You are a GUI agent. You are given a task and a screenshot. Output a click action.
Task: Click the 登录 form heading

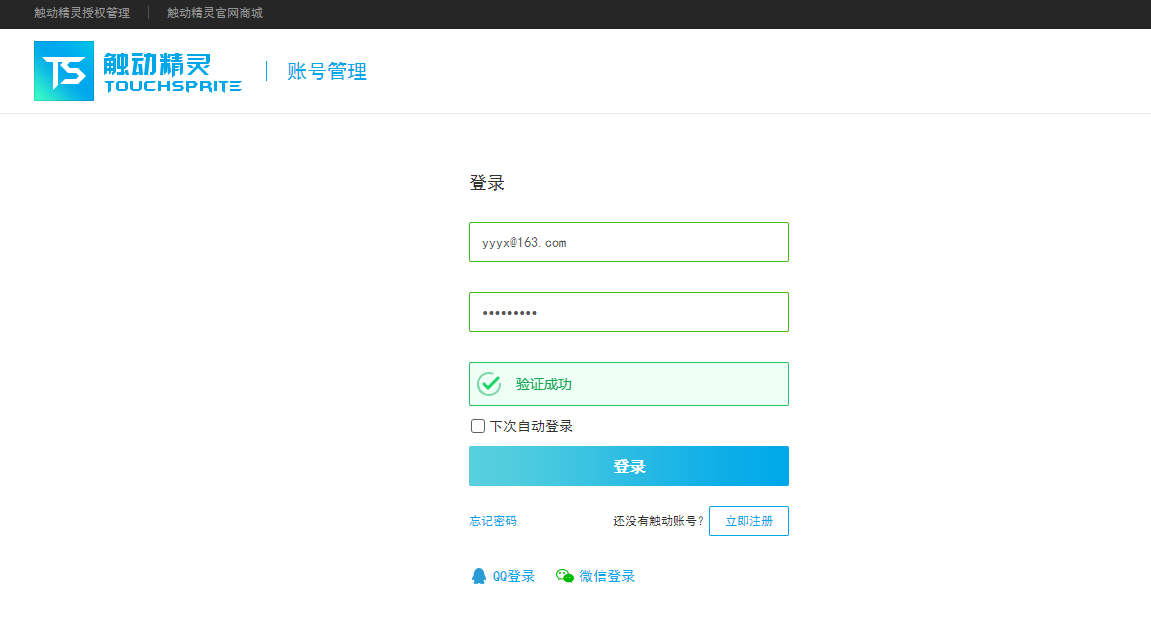click(x=487, y=183)
